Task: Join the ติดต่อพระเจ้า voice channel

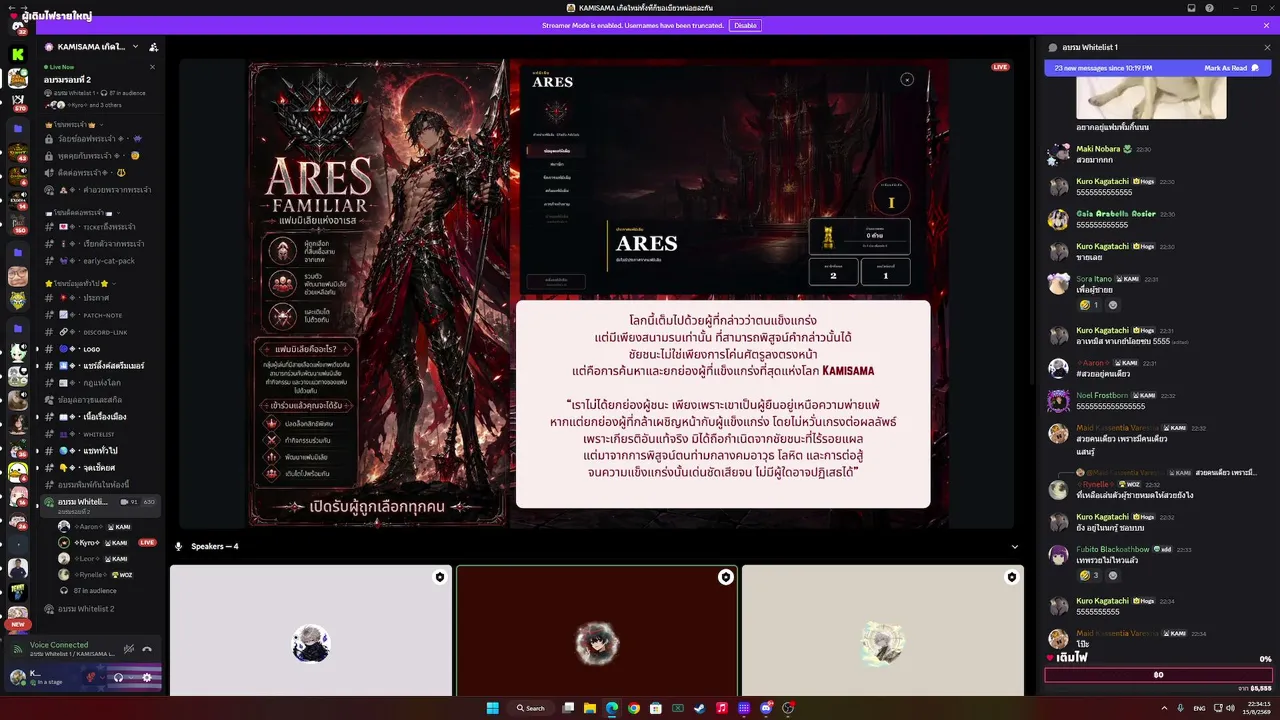Action: 98,173
